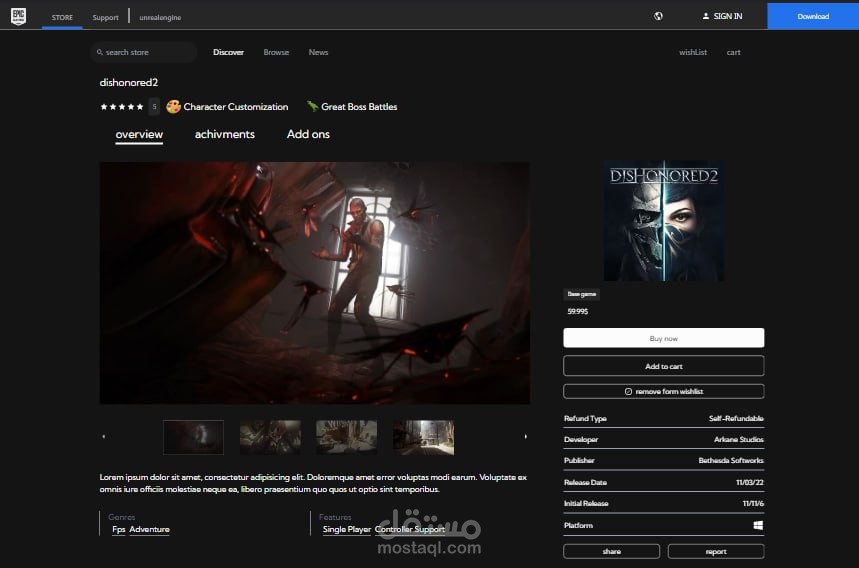Image resolution: width=859 pixels, height=568 pixels.
Task: Open the language globe icon
Action: coord(658,16)
